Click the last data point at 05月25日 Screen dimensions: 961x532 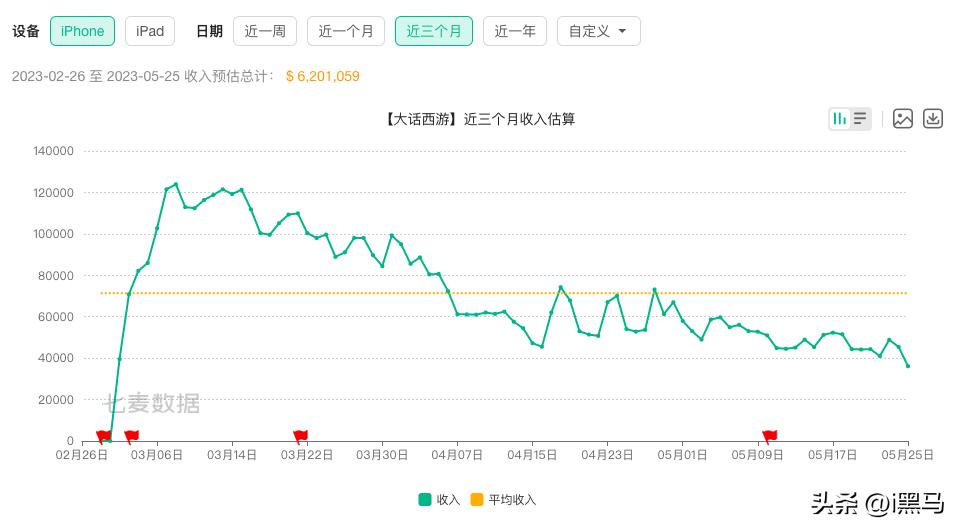908,366
